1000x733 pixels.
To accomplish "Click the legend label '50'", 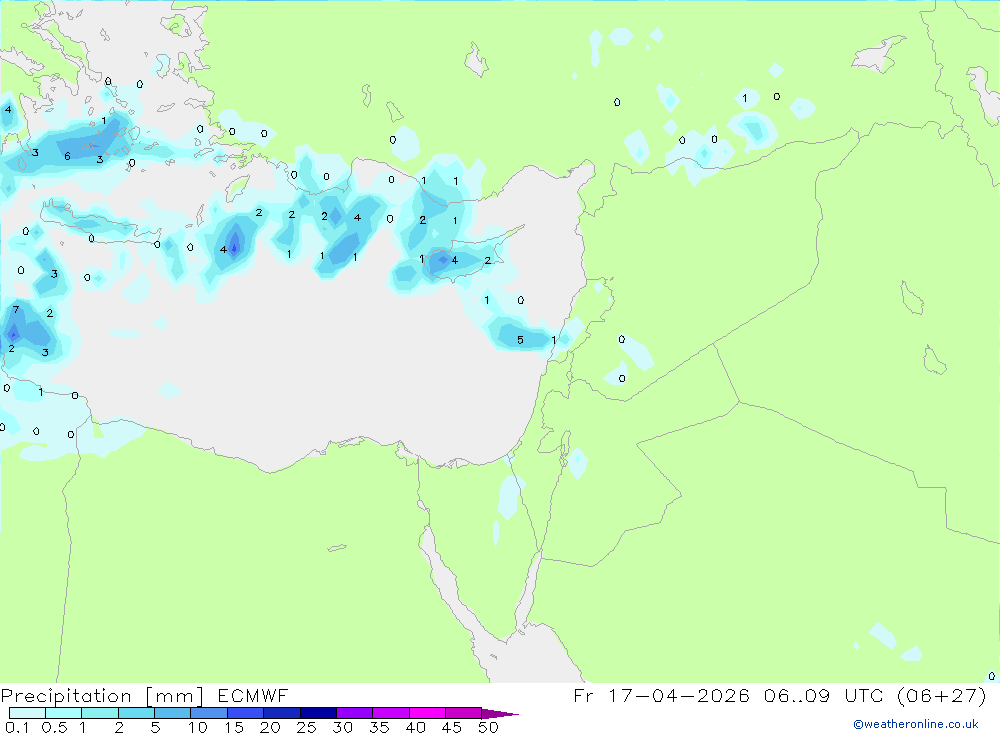I will coord(488,727).
